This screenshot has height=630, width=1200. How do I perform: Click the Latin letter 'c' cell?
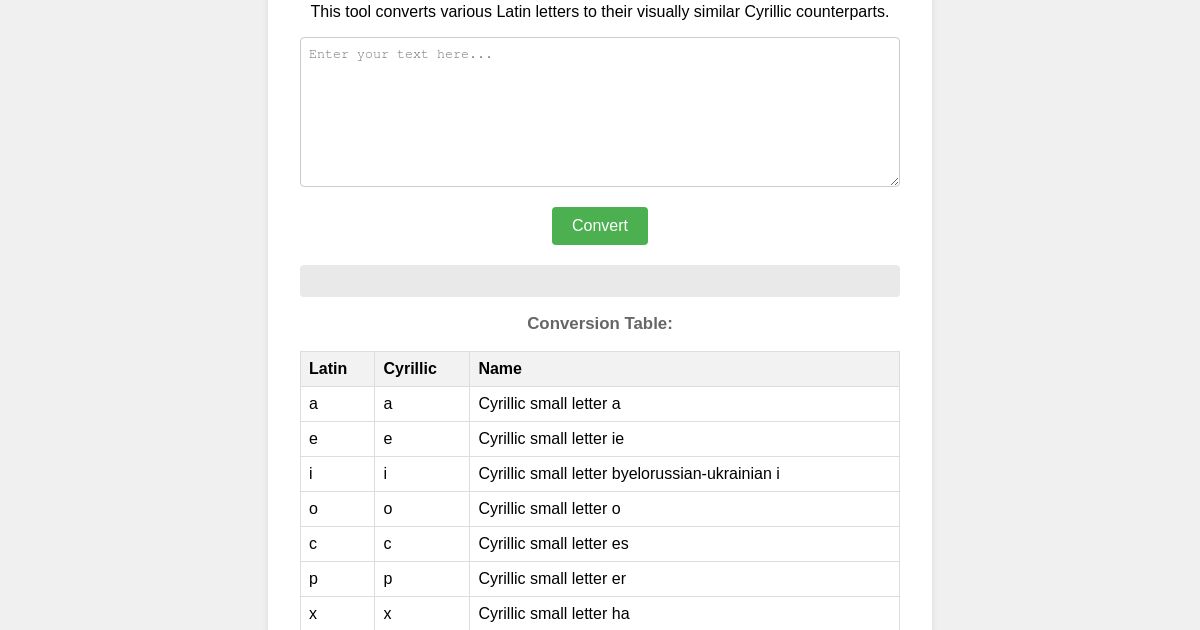click(313, 544)
